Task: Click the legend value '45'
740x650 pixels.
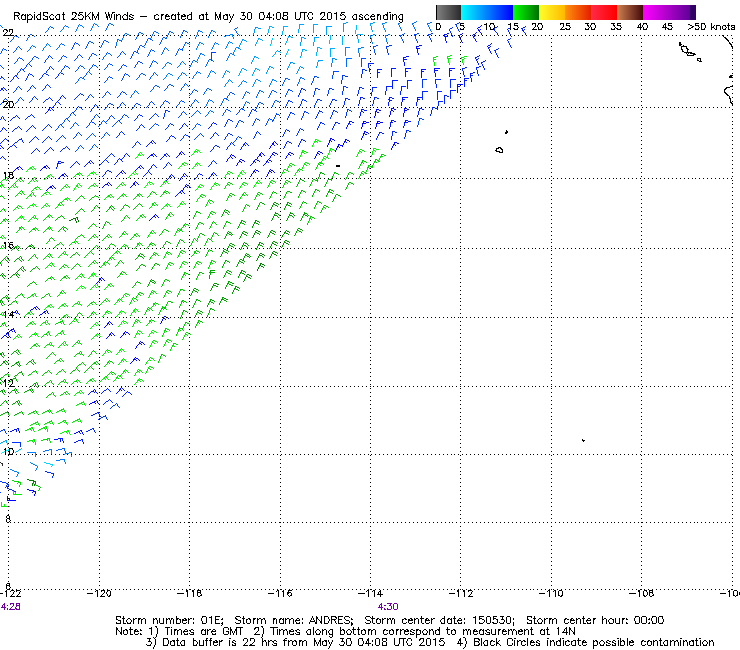Action: [667, 27]
